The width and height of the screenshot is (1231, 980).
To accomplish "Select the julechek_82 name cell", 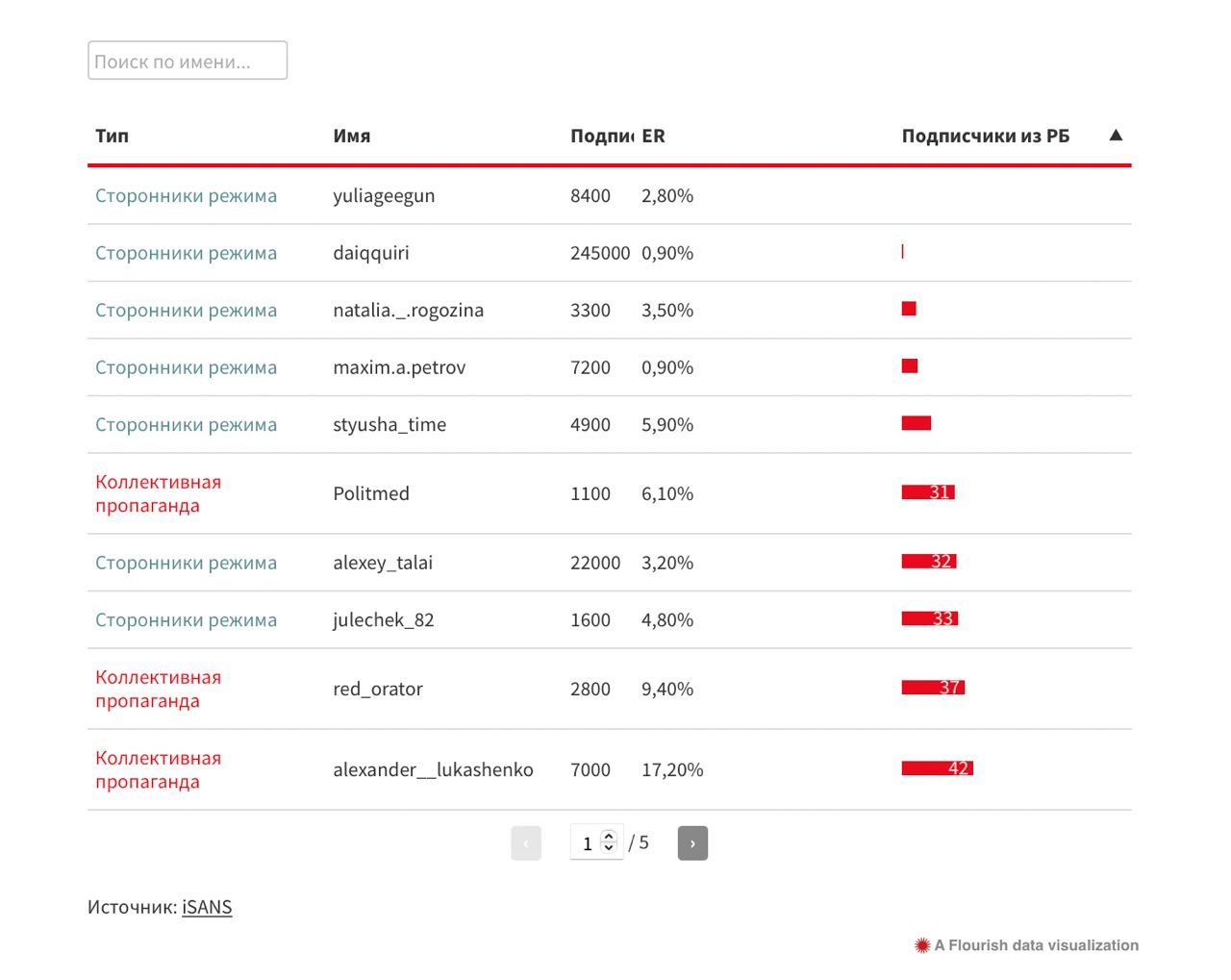I will pos(384,619).
